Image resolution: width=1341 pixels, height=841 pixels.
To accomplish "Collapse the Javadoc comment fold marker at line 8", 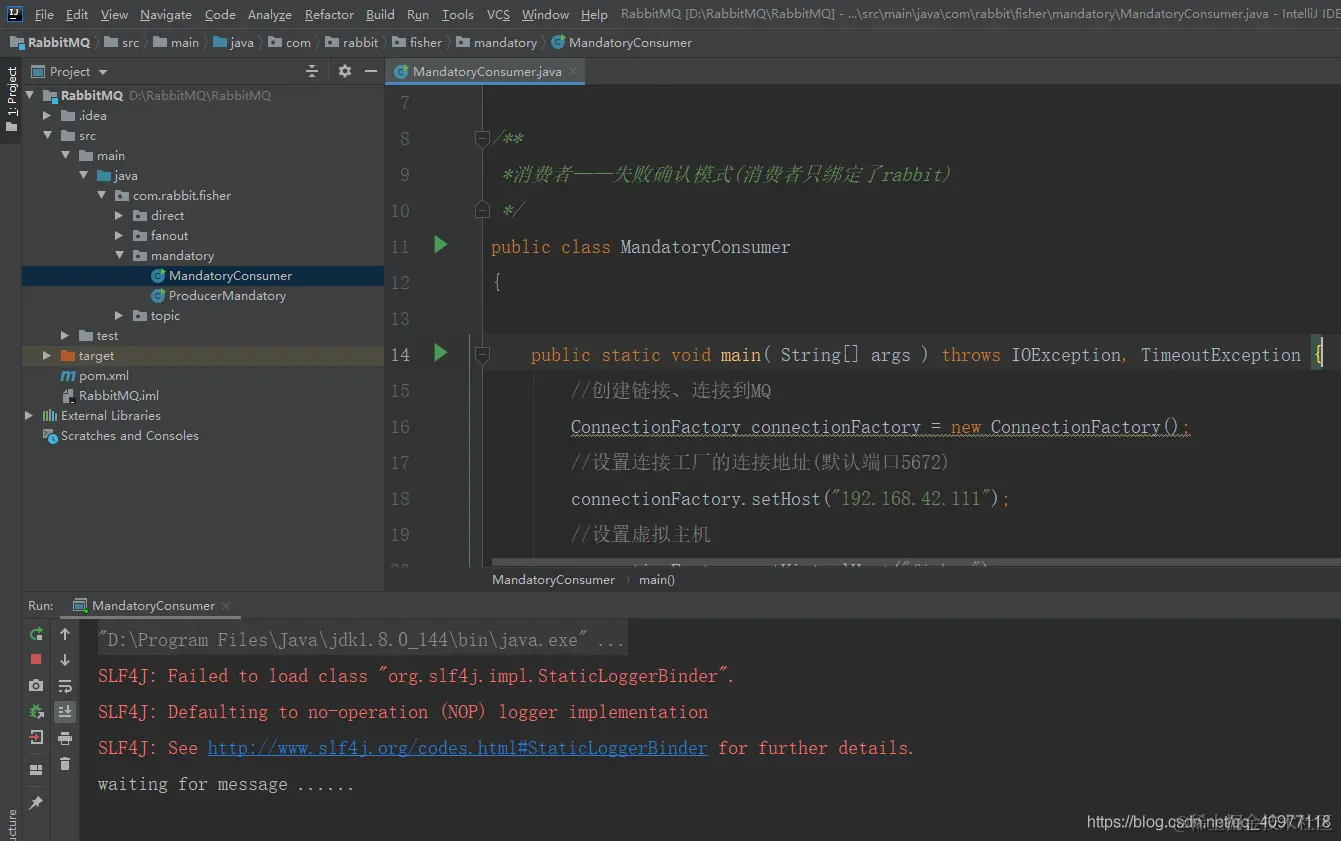I will point(482,139).
